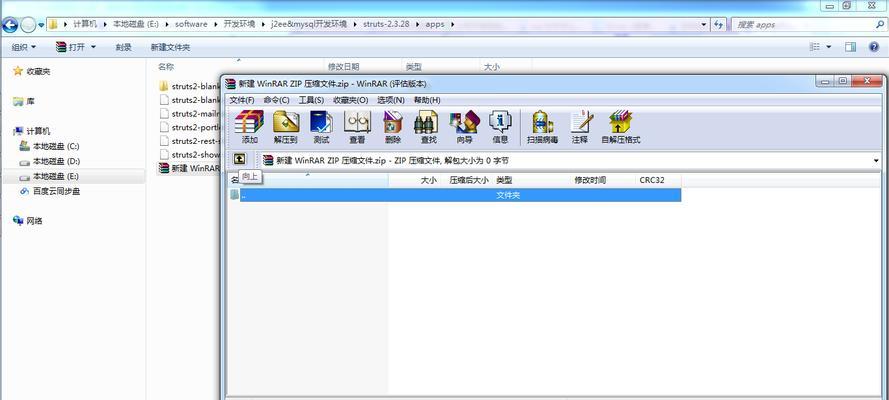Select struts2-portl file in Explorer list

tap(189, 127)
